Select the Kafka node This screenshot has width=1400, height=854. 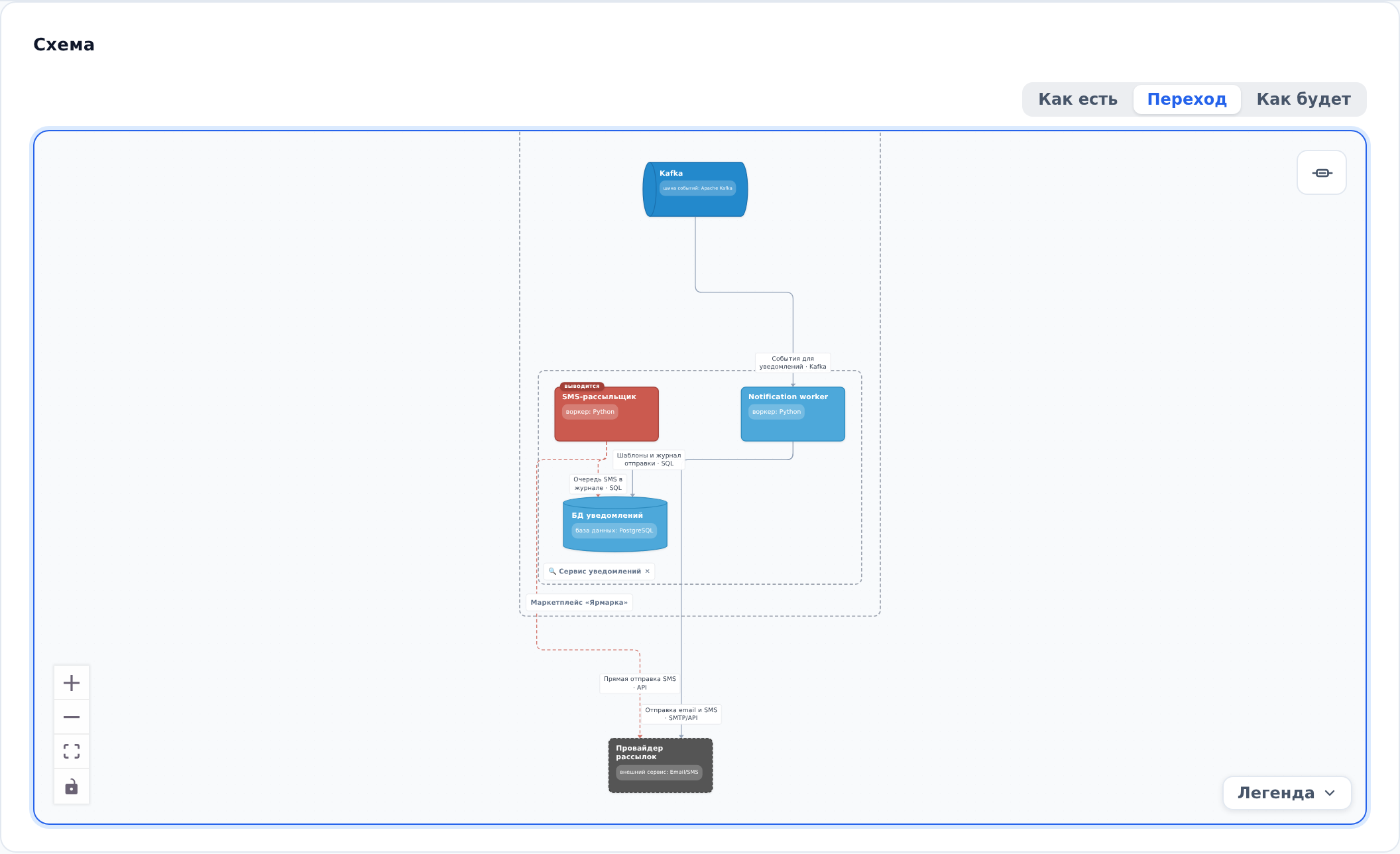(695, 190)
